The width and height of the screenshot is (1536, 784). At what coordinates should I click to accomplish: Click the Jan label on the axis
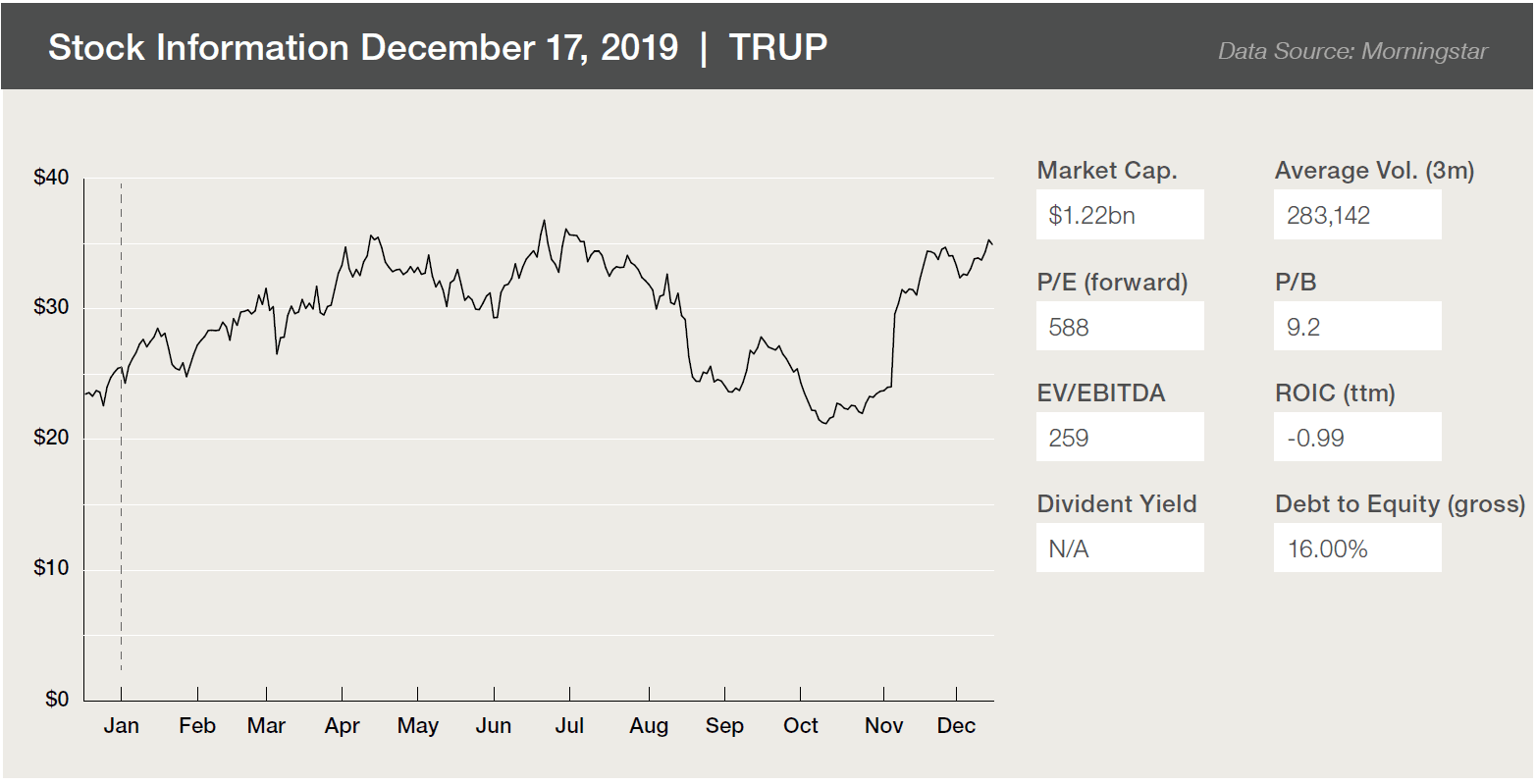point(121,726)
